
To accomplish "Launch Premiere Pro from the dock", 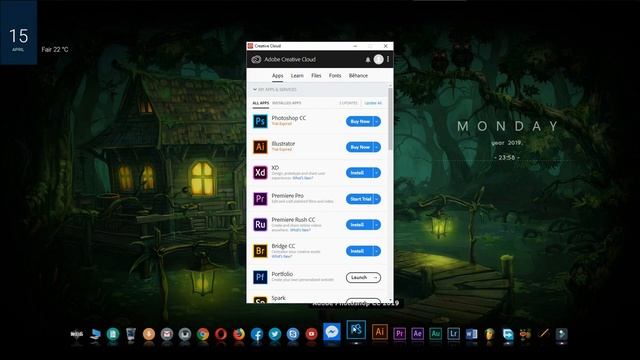I will [x=399, y=334].
